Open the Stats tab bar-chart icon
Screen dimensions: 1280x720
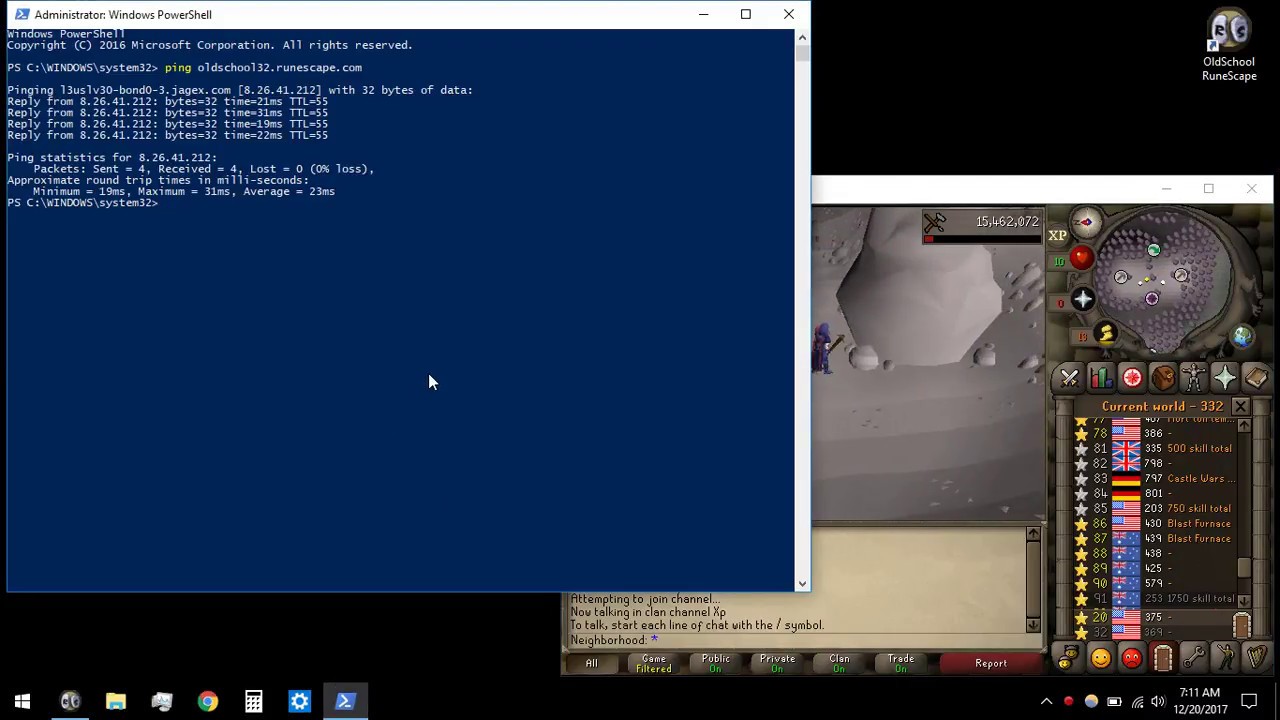pyautogui.click(x=1101, y=378)
